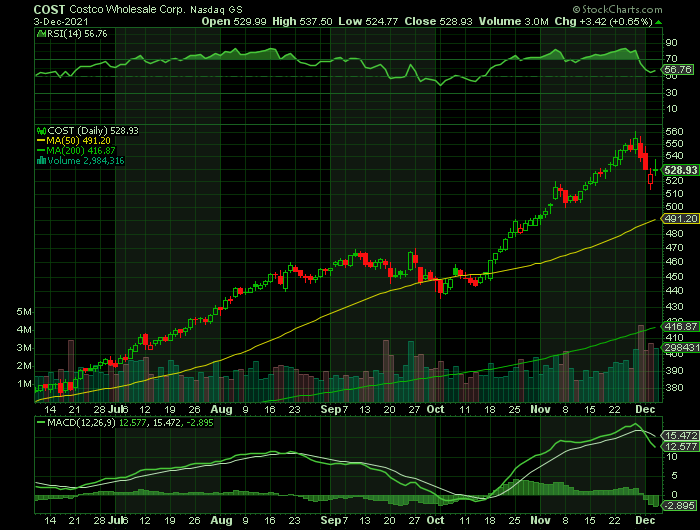Click the volume bars icon in legend
This screenshot has height=530, width=700.
click(x=42, y=161)
